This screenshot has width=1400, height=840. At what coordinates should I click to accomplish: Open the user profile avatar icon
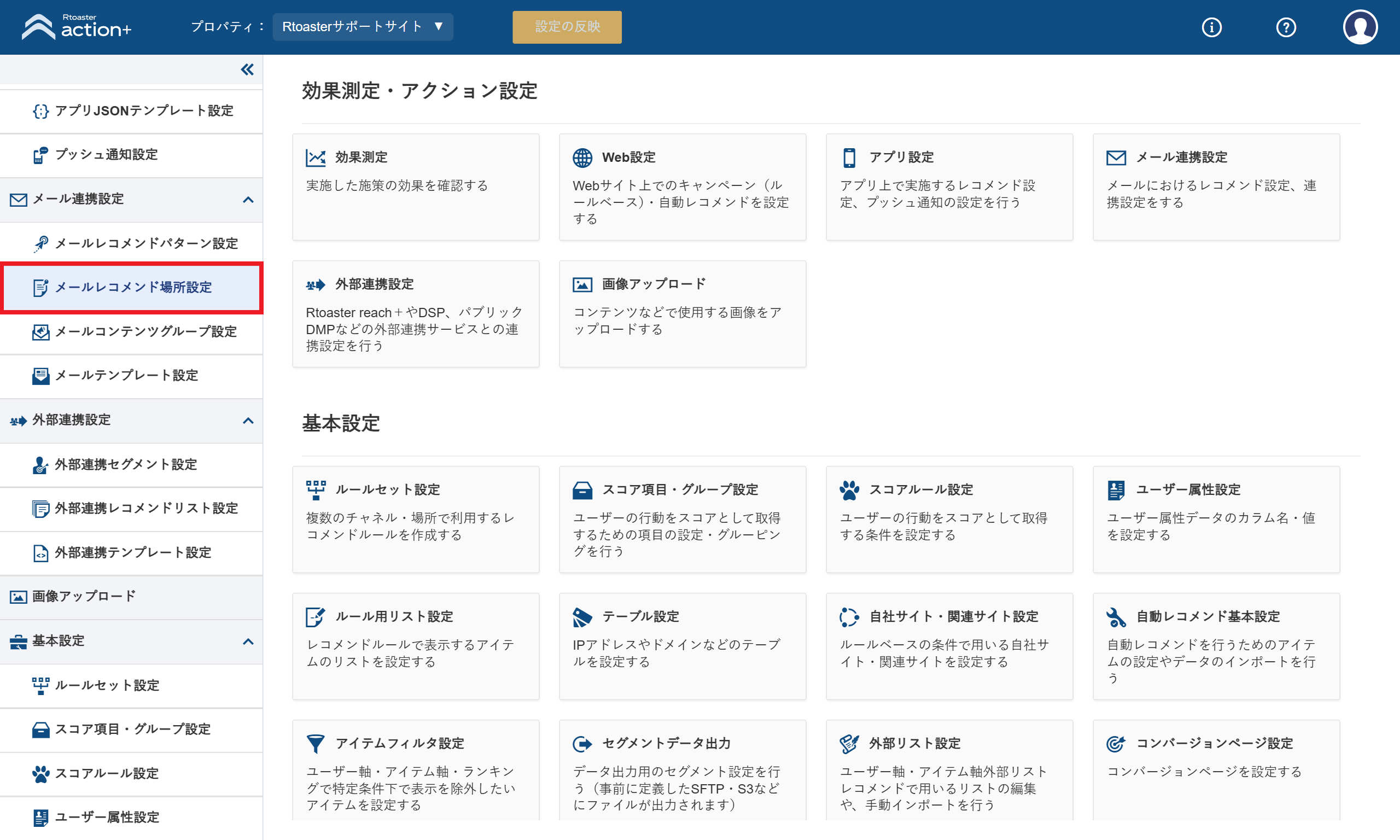pyautogui.click(x=1361, y=27)
